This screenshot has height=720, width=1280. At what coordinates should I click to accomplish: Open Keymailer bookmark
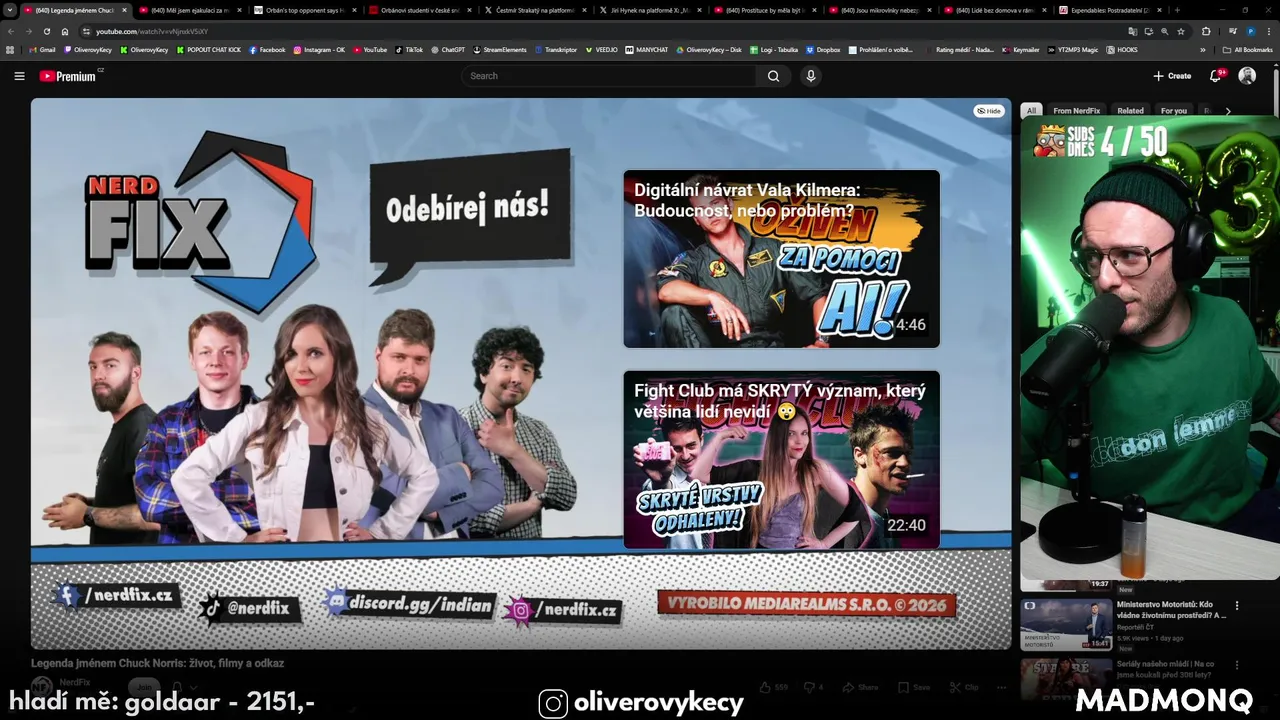pos(1020,49)
